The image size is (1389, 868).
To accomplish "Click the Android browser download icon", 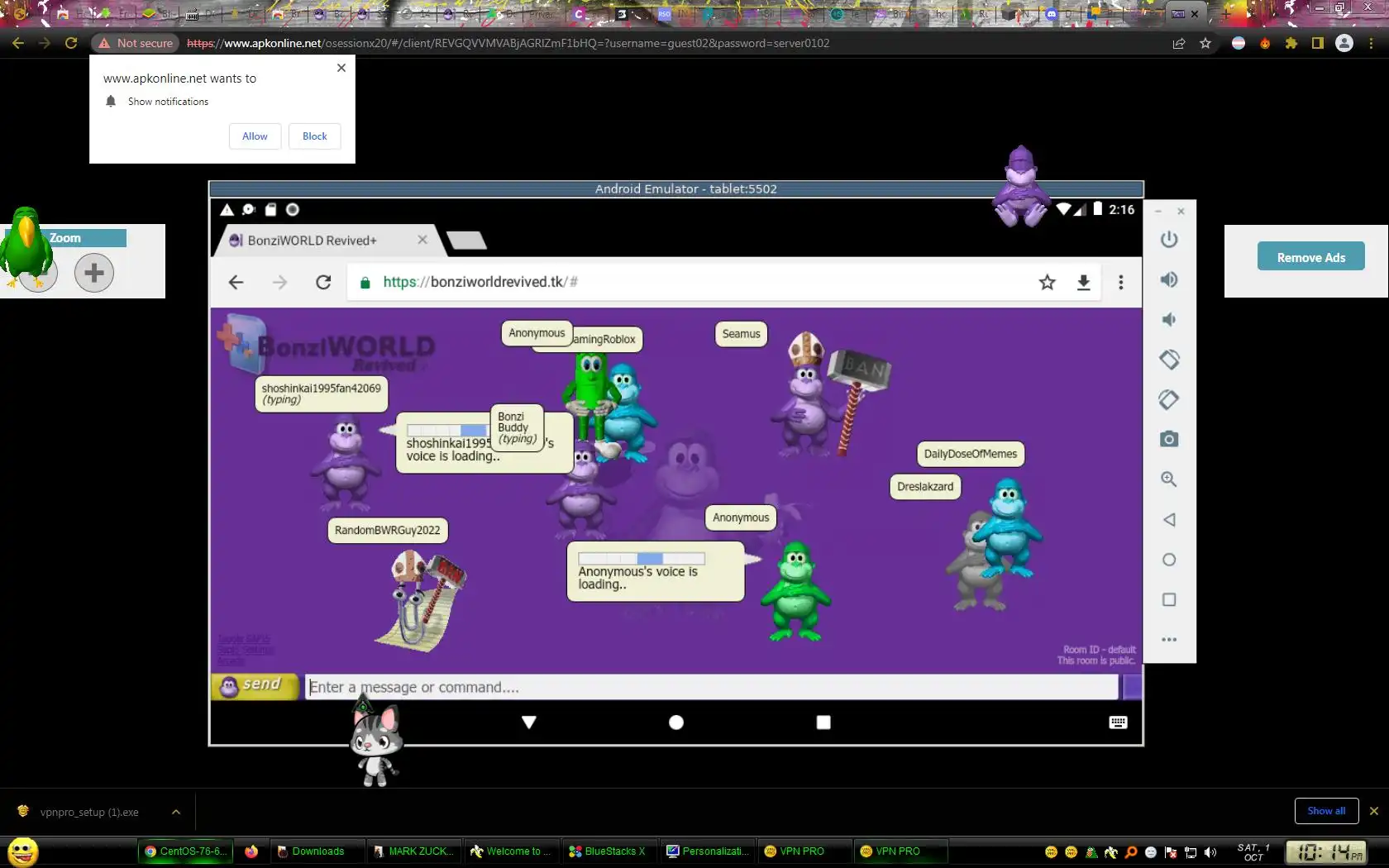I will 1083,282.
